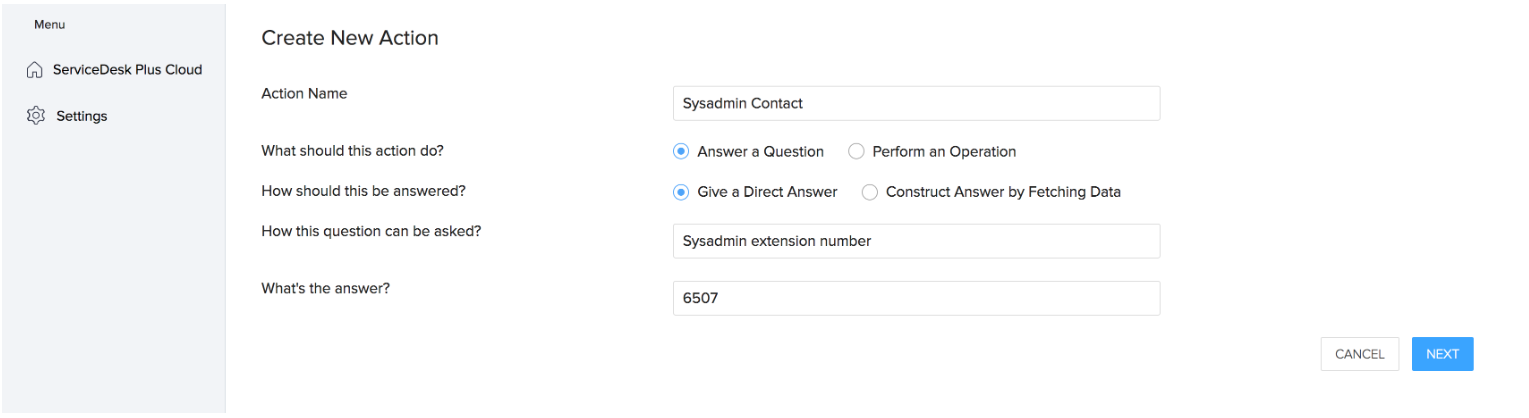Click the What should this action do label
The width and height of the screenshot is (1529, 418).
351,151
